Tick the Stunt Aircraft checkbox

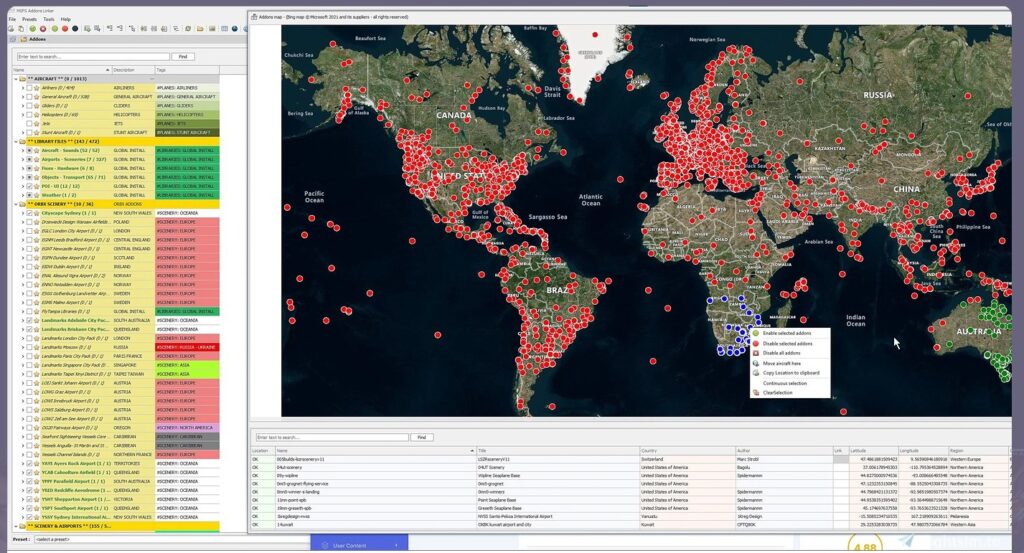(29, 133)
